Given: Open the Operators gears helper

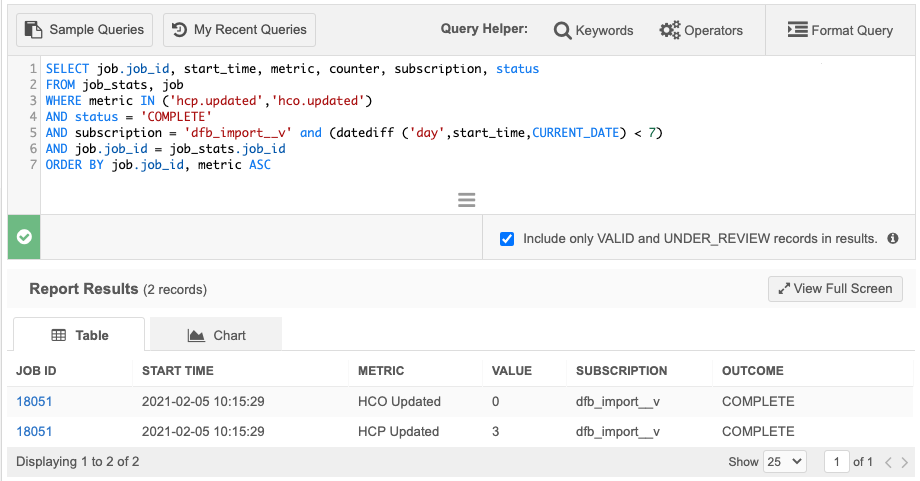Looking at the screenshot, I should (x=669, y=30).
